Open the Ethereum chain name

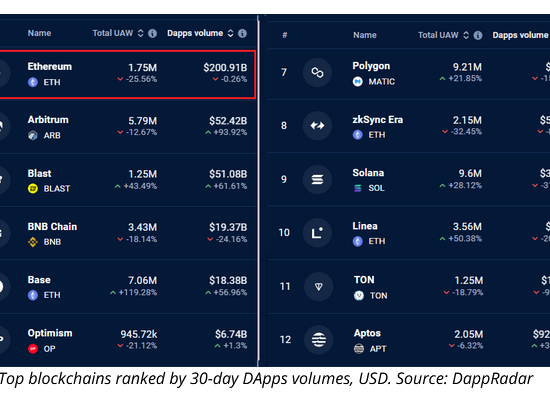(x=50, y=67)
